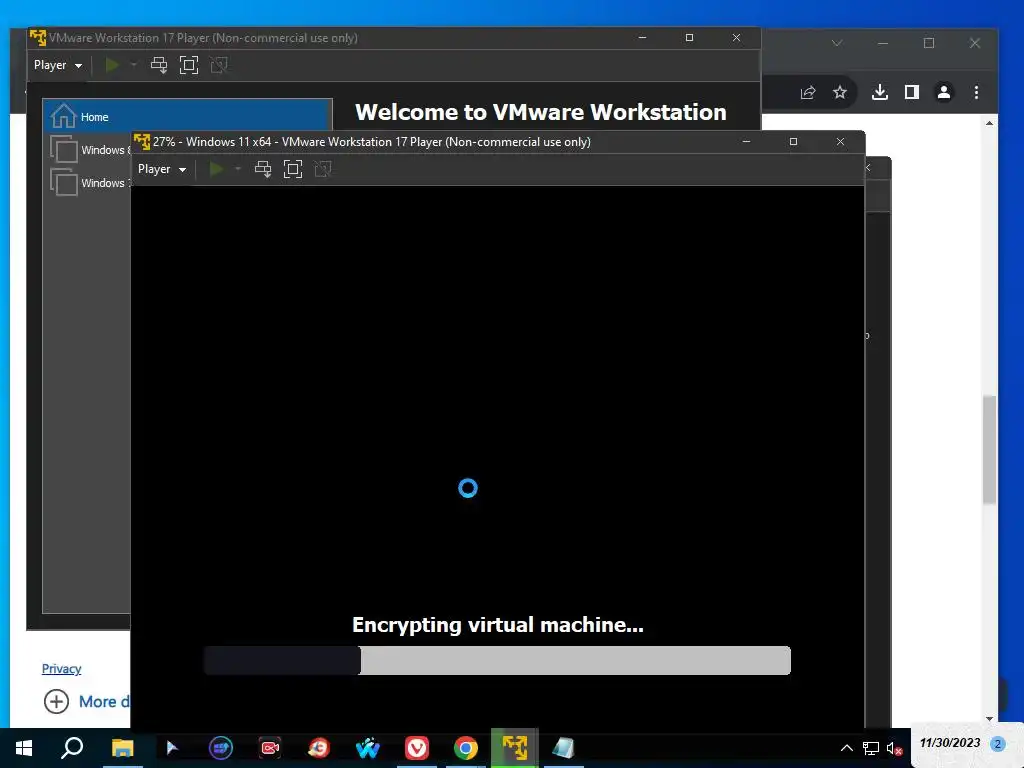1024x768 pixels.
Task: Click Send Ctrl+Alt+Del icon in back VMware window
Action: 159,65
